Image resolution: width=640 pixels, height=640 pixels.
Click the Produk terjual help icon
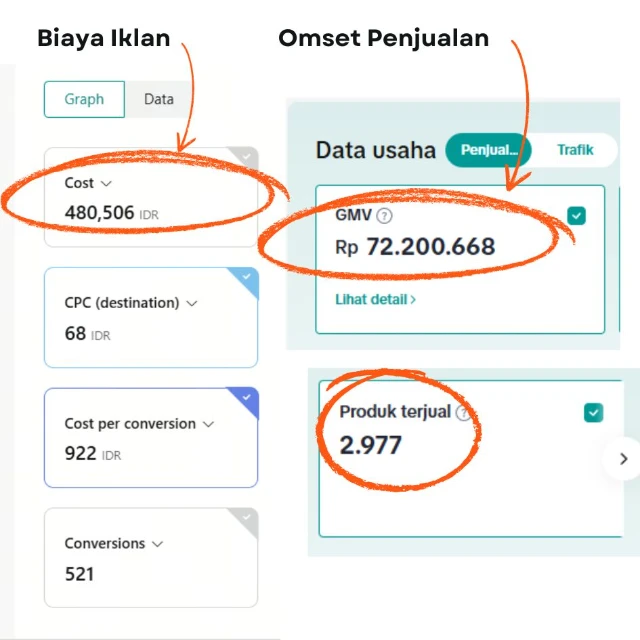[x=462, y=412]
